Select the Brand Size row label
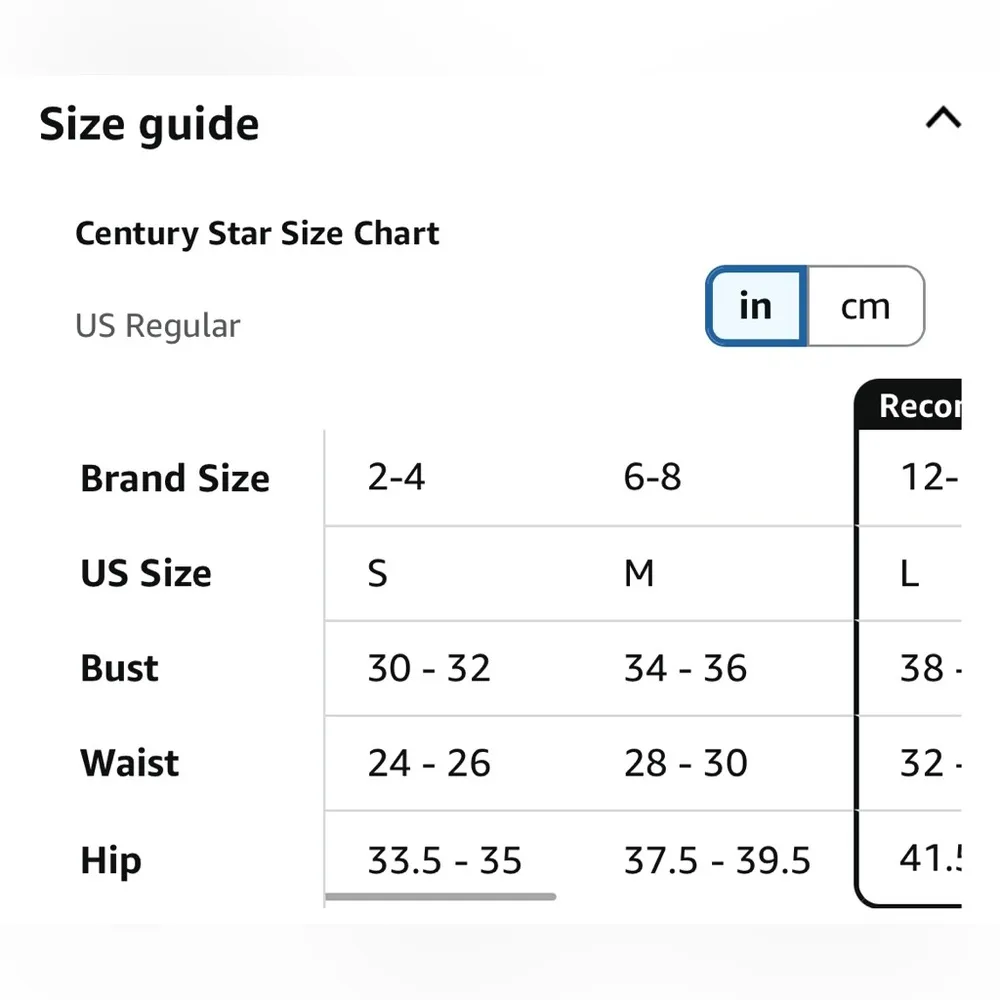 click(175, 478)
